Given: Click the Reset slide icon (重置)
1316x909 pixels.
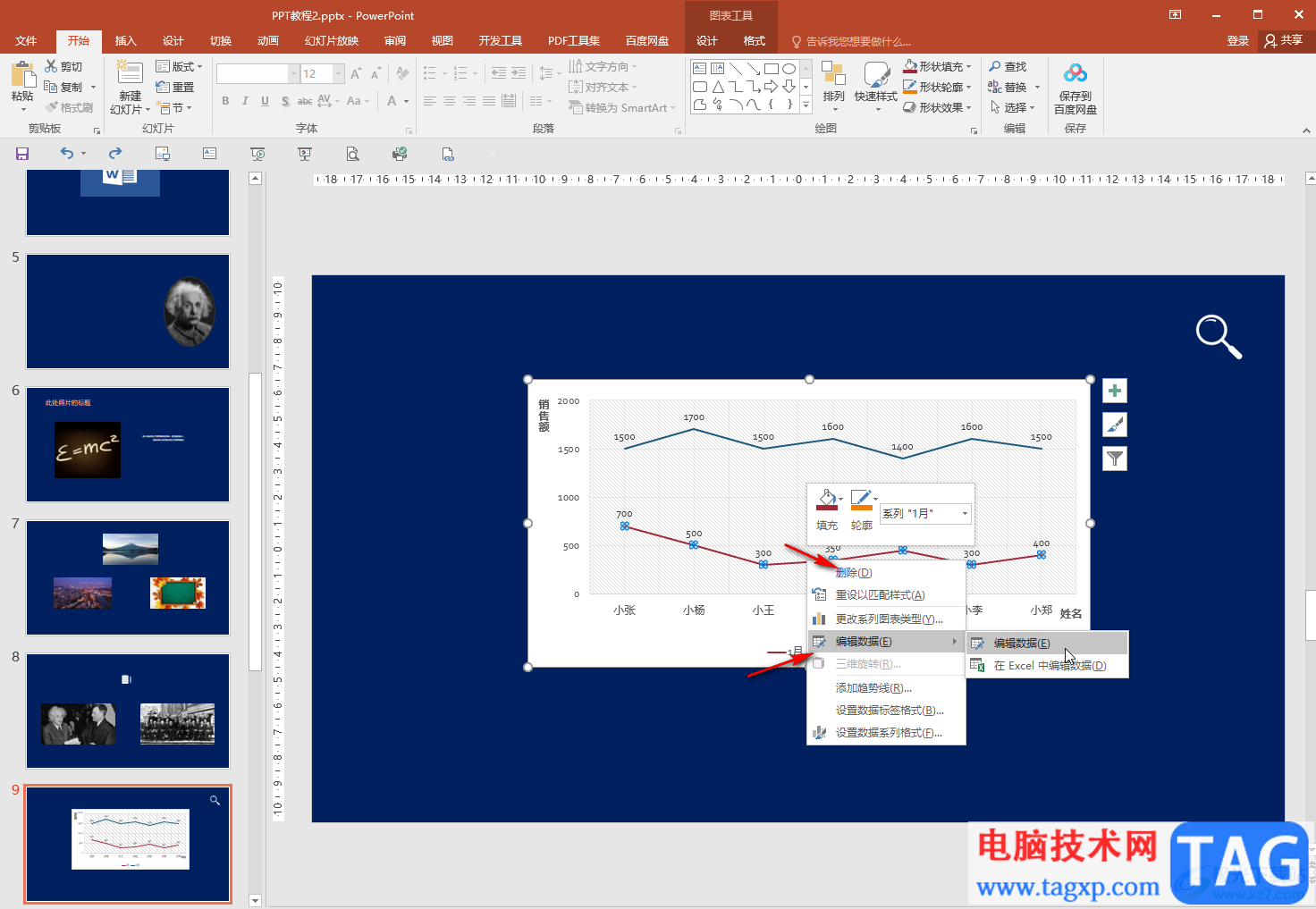Looking at the screenshot, I should coord(163,87).
